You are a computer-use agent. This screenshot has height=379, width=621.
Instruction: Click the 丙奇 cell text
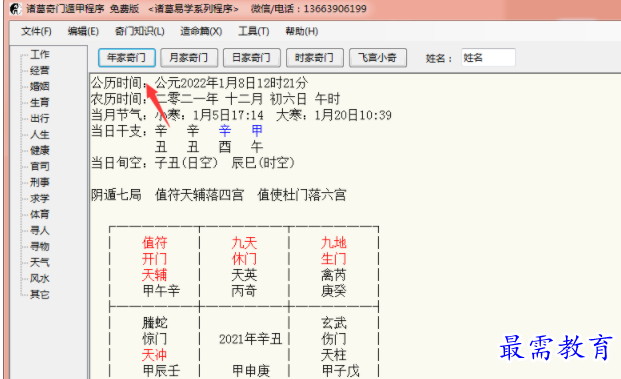click(x=244, y=291)
